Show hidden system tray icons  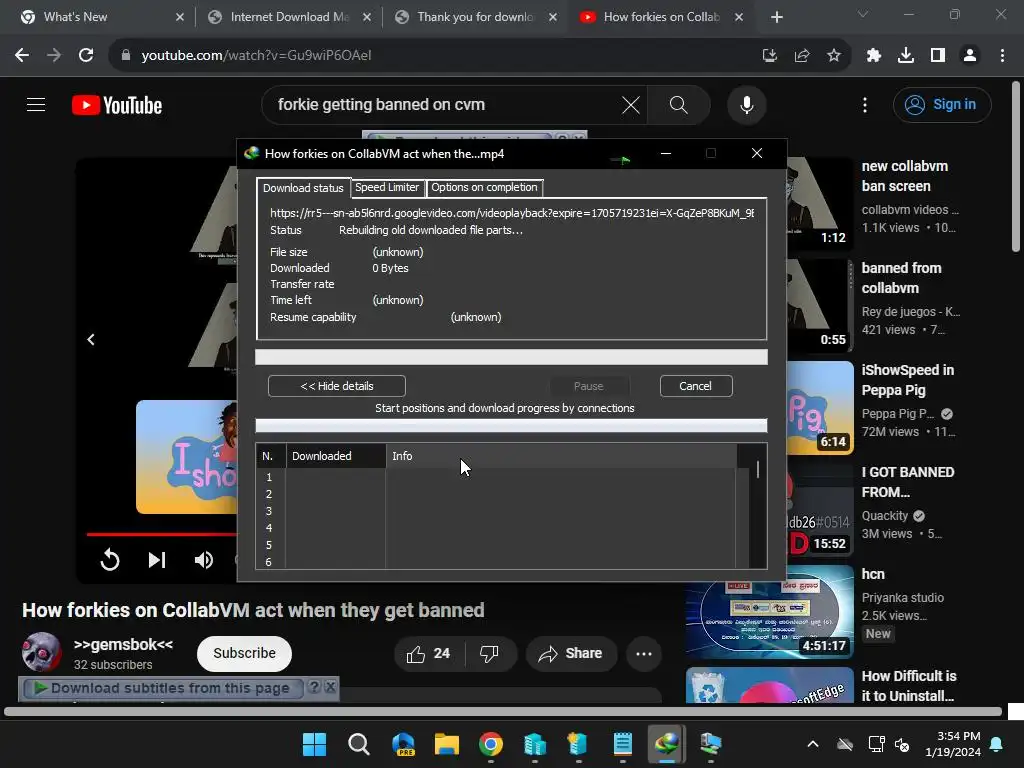tap(812, 744)
